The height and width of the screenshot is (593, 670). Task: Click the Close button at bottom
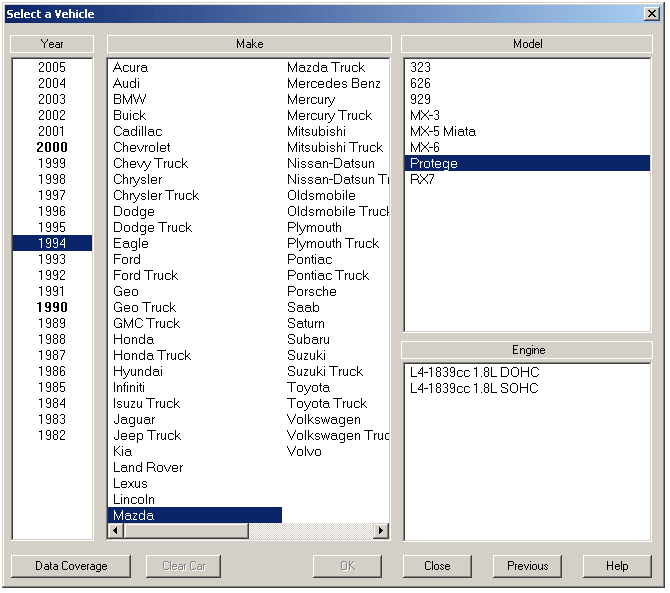[x=437, y=566]
